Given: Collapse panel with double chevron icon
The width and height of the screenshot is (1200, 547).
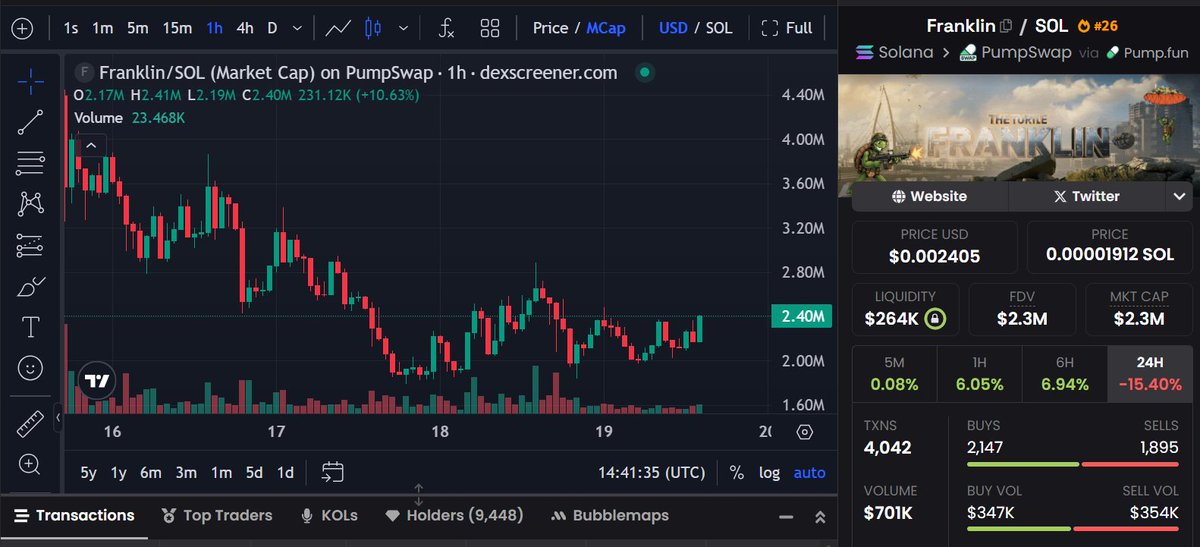Looking at the screenshot, I should [x=819, y=517].
